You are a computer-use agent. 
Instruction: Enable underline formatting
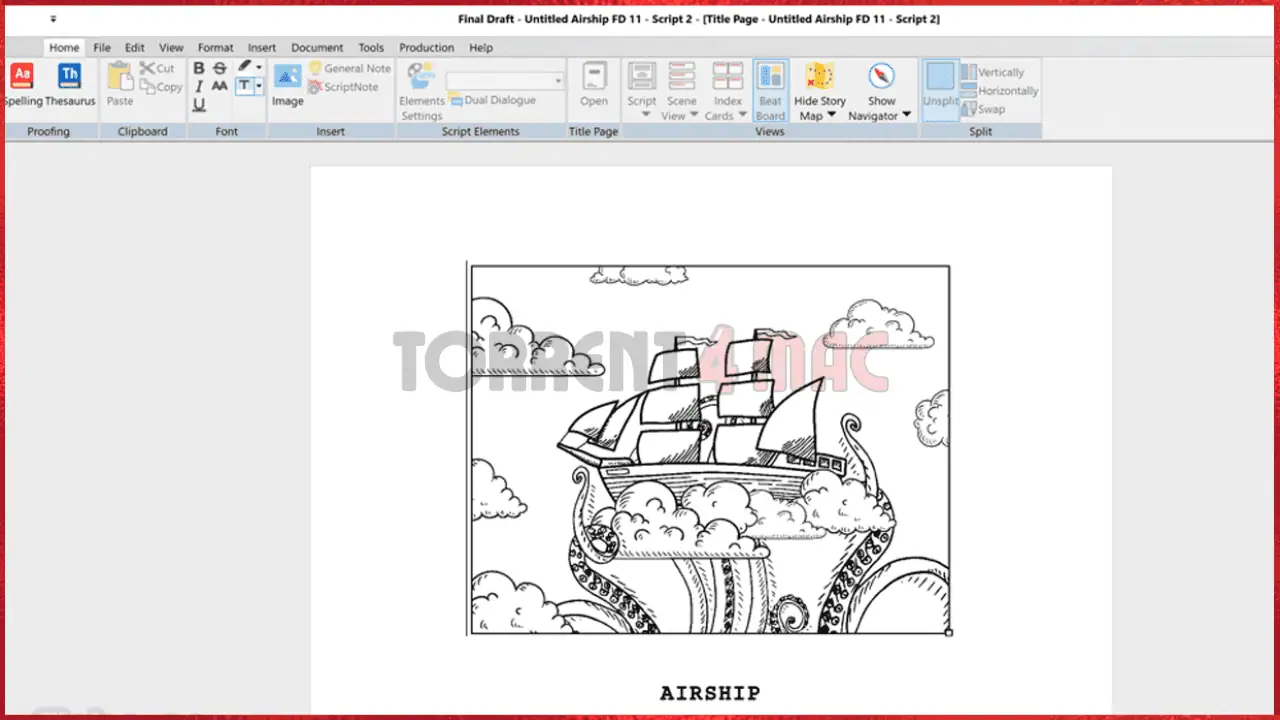[x=199, y=102]
